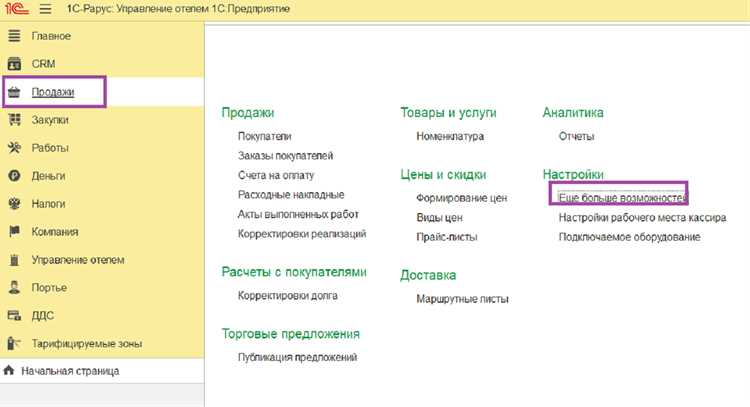Screen dimensions: 750x407
Task: Open the hamburger main menu icon
Action: coord(45,9)
